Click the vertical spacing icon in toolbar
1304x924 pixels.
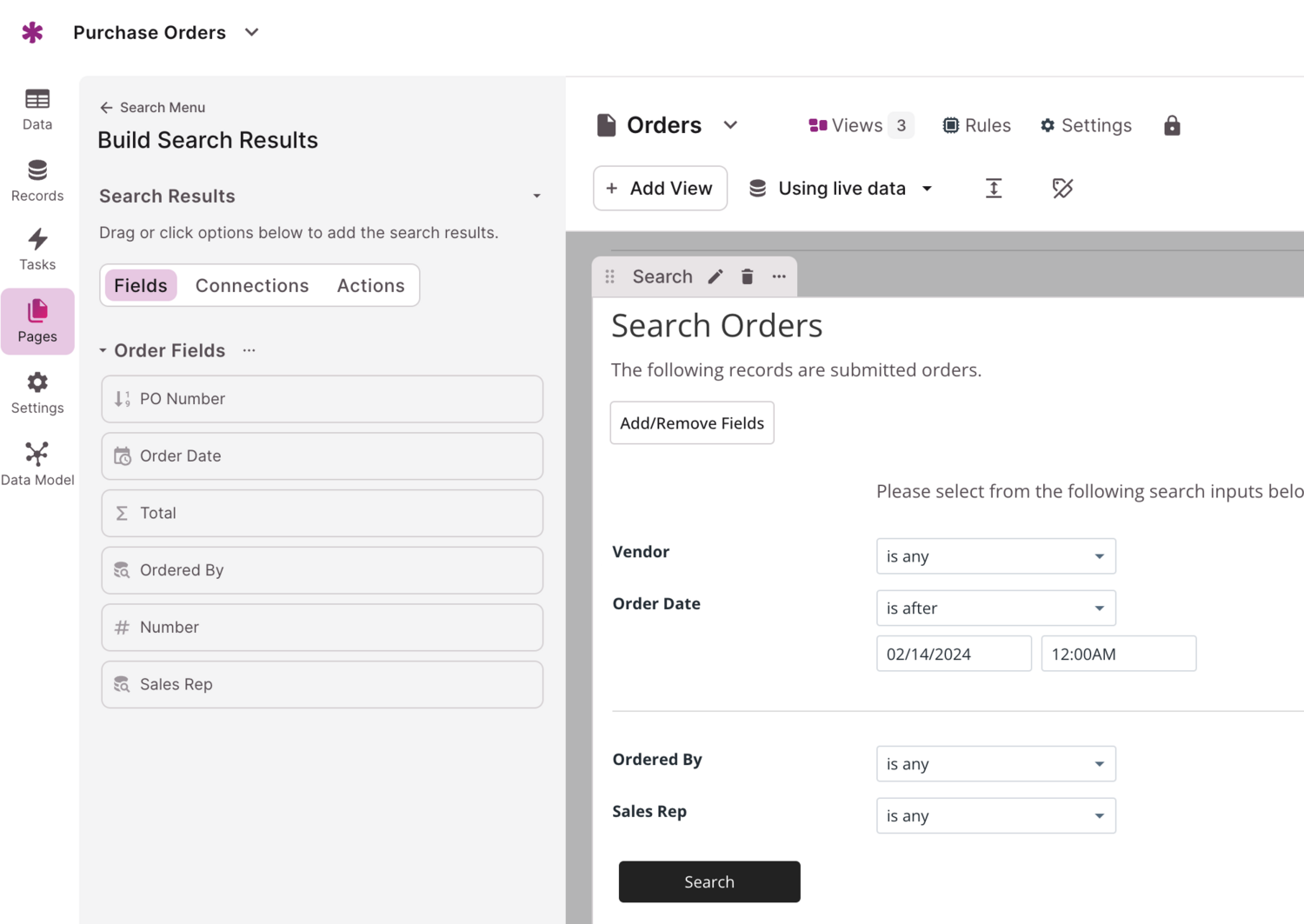[x=994, y=188]
